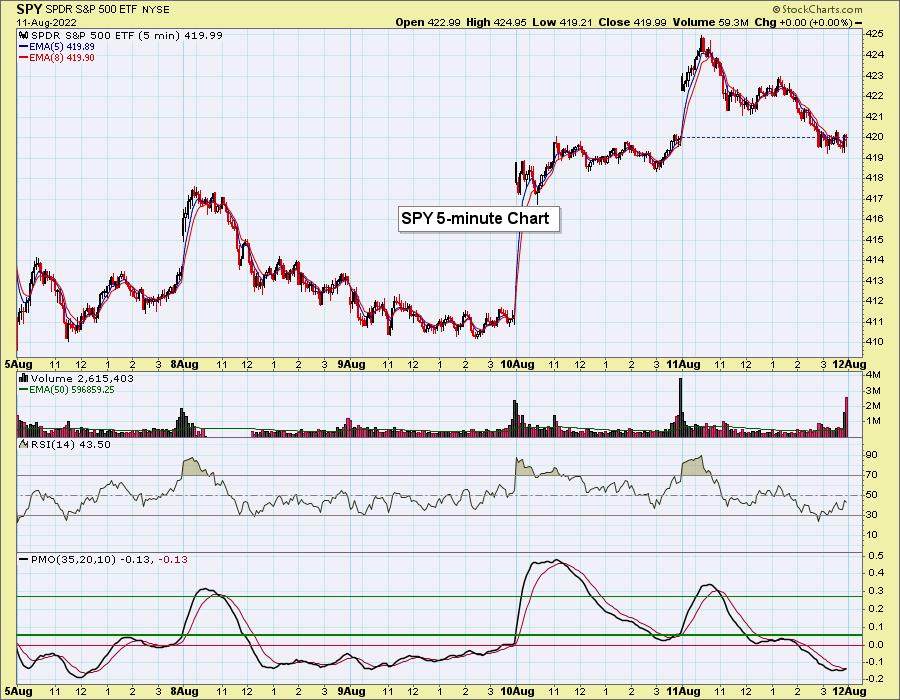
Task: Click the '30' RSI axis label
Action: [872, 515]
